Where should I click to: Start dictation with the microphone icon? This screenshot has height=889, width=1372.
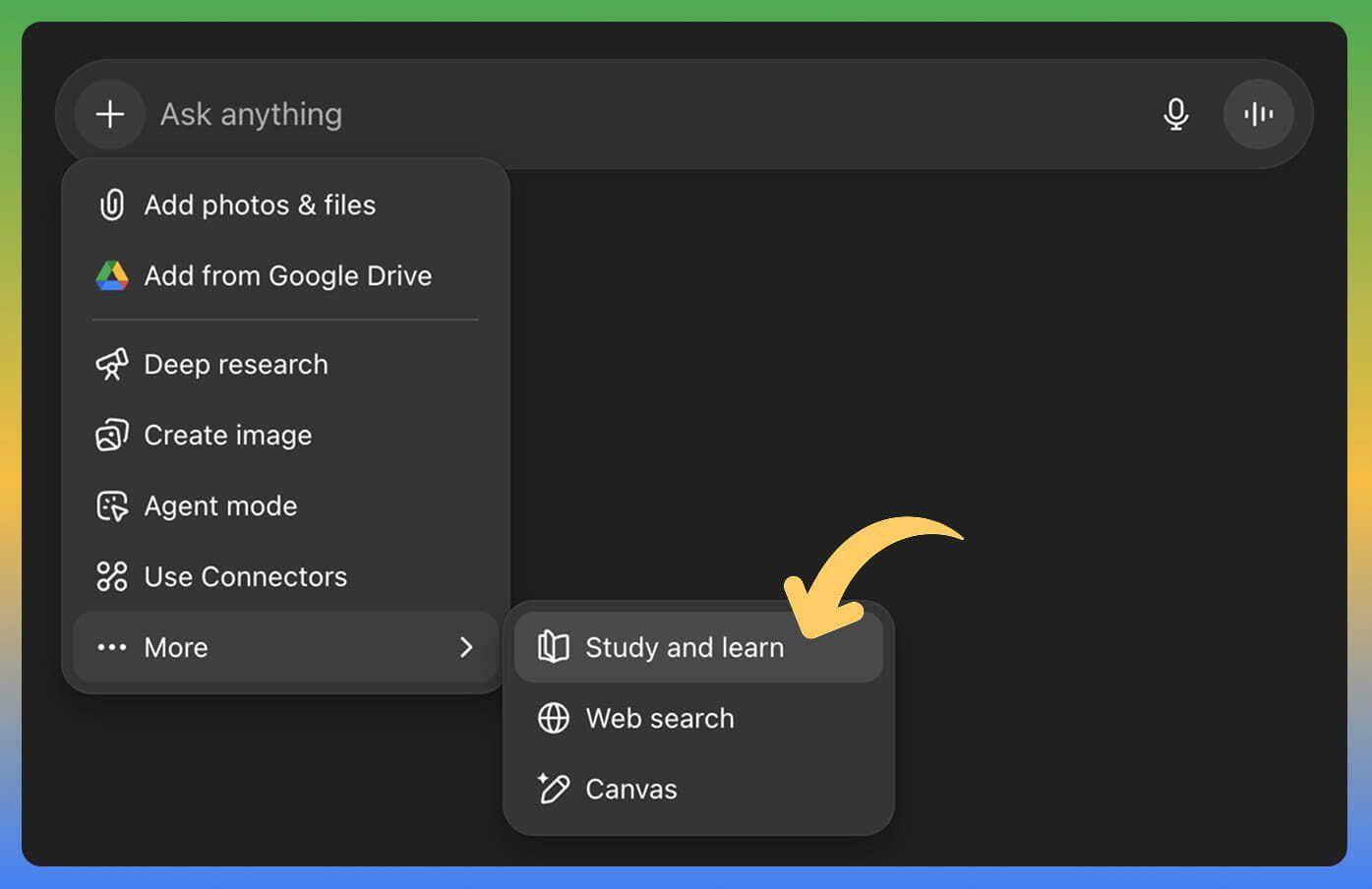[1175, 114]
